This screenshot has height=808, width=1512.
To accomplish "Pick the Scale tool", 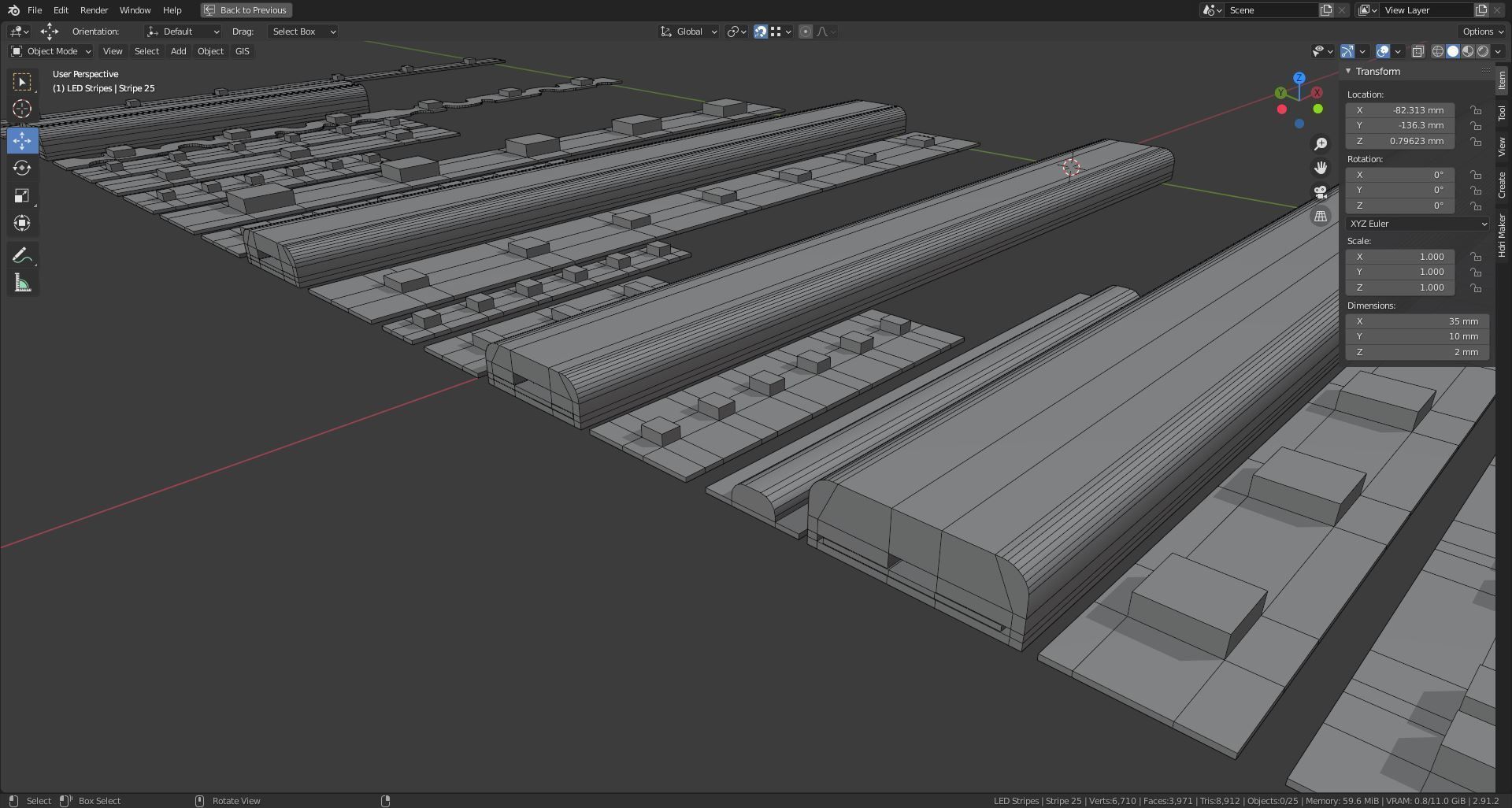I will 22,195.
